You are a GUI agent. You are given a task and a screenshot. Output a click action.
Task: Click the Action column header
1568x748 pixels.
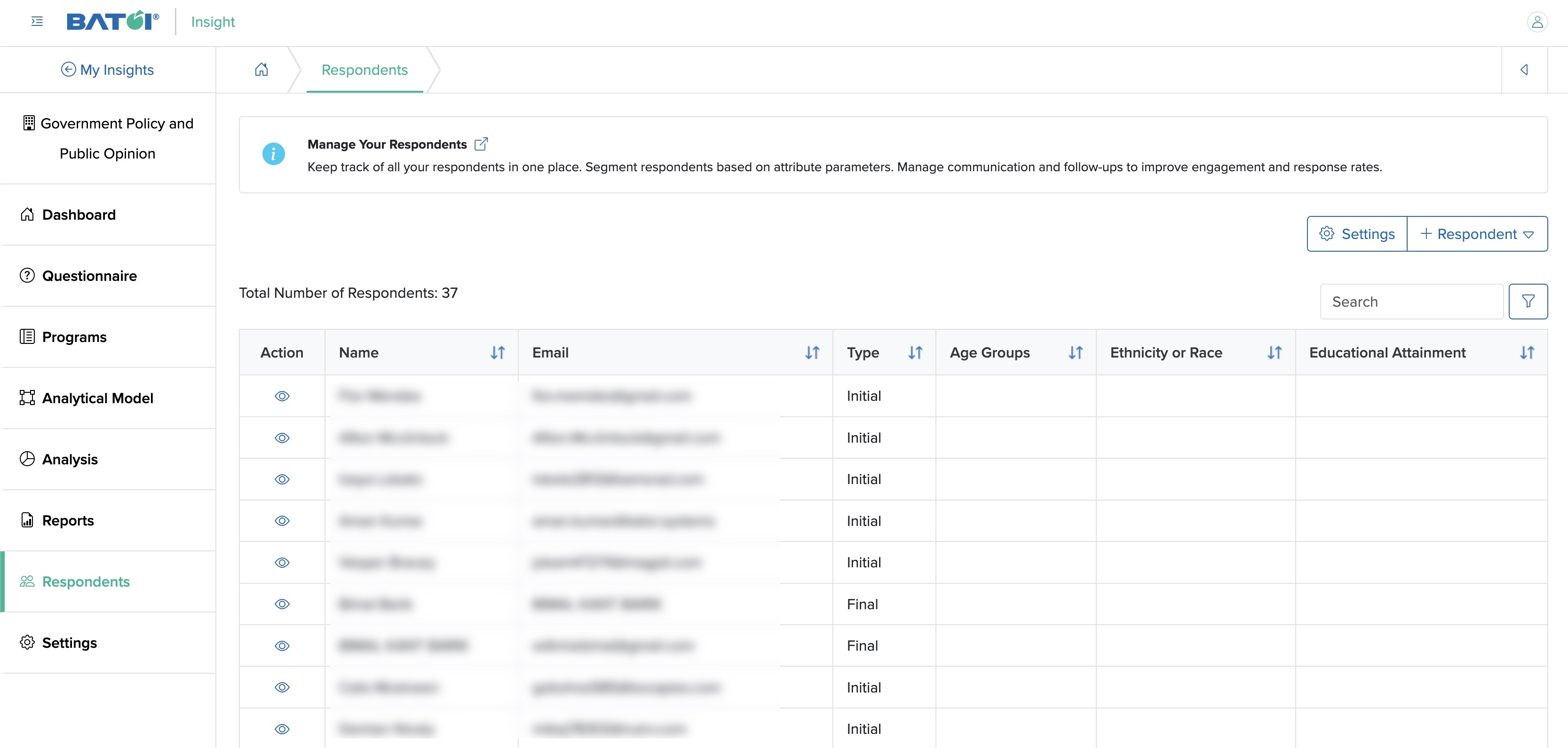point(282,352)
